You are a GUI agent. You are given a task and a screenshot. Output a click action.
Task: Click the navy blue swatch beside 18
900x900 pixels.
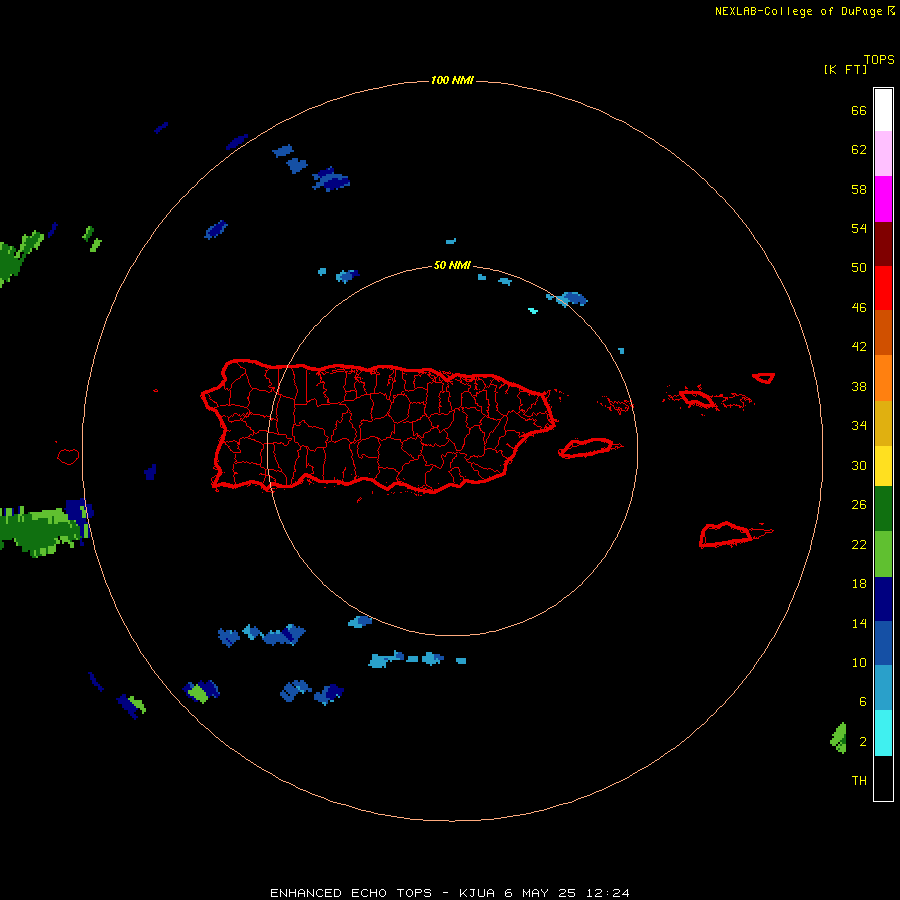(x=883, y=599)
